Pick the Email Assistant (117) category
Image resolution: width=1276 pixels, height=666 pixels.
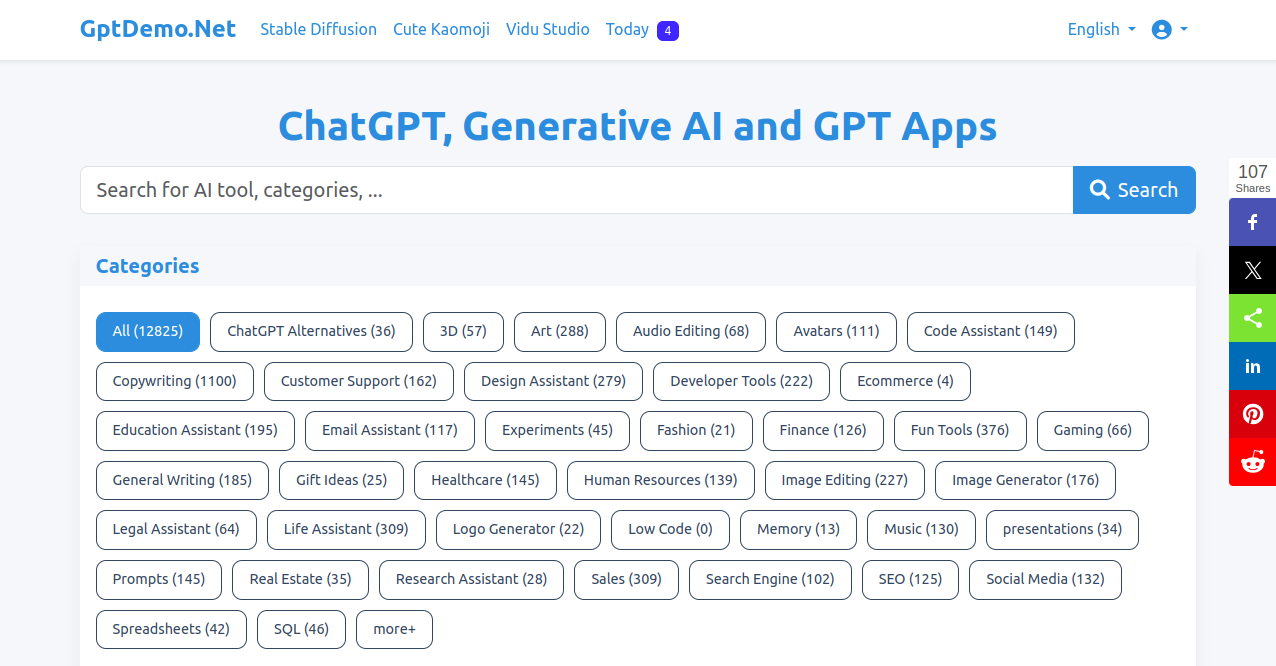[x=390, y=431]
